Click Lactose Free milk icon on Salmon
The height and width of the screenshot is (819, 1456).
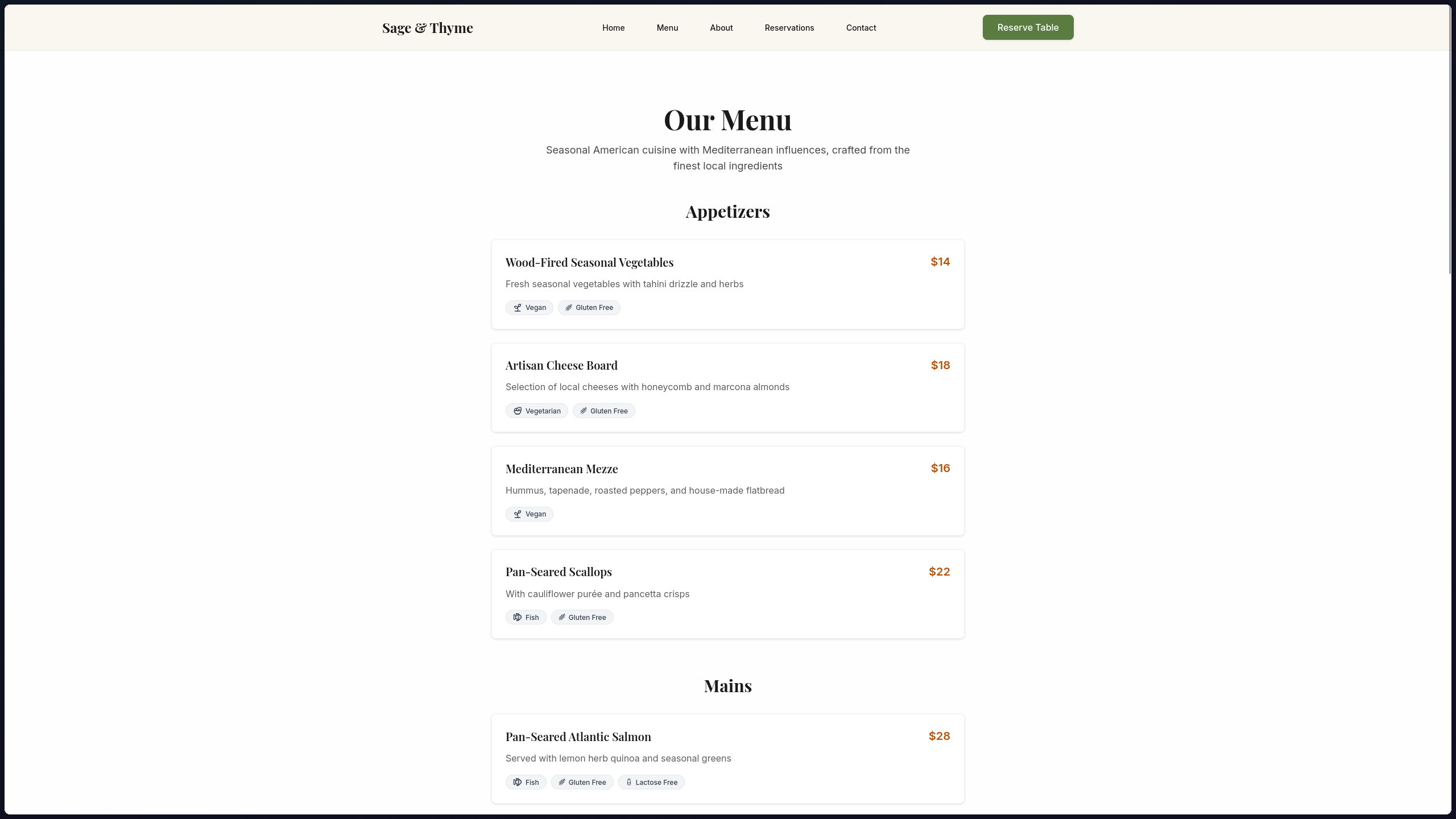[x=628, y=782]
